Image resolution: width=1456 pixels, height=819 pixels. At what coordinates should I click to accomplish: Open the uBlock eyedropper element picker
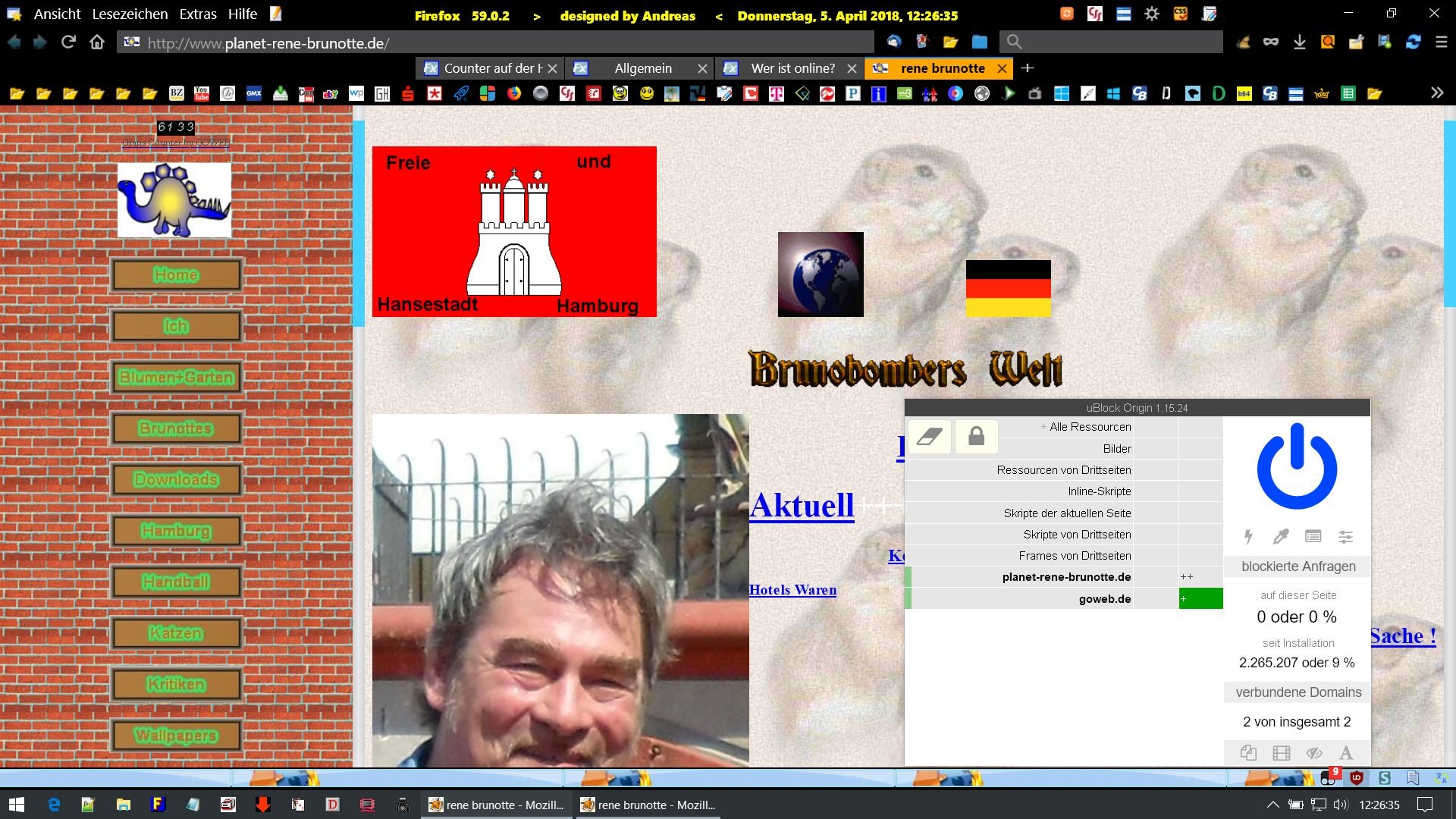[x=1281, y=537]
